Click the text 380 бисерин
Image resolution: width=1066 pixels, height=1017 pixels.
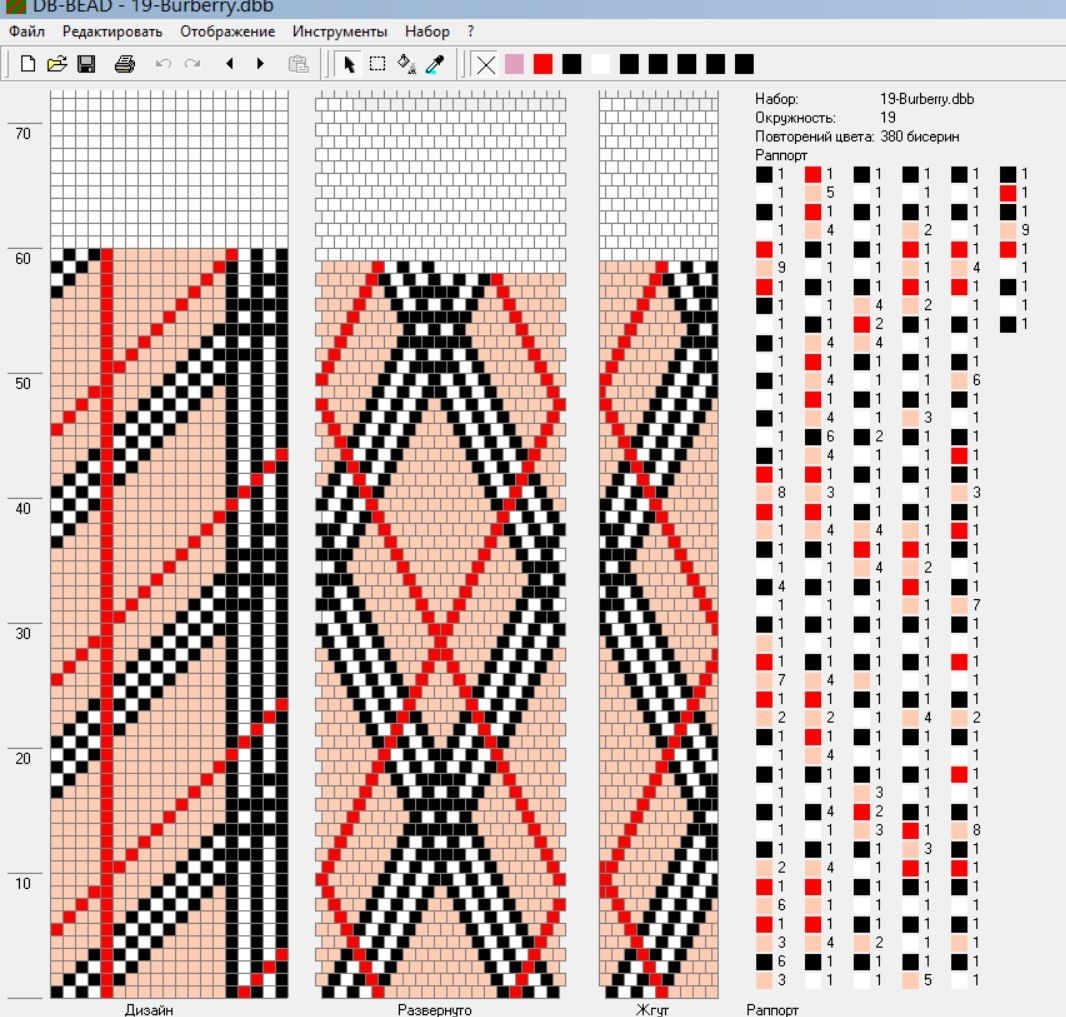tap(920, 137)
